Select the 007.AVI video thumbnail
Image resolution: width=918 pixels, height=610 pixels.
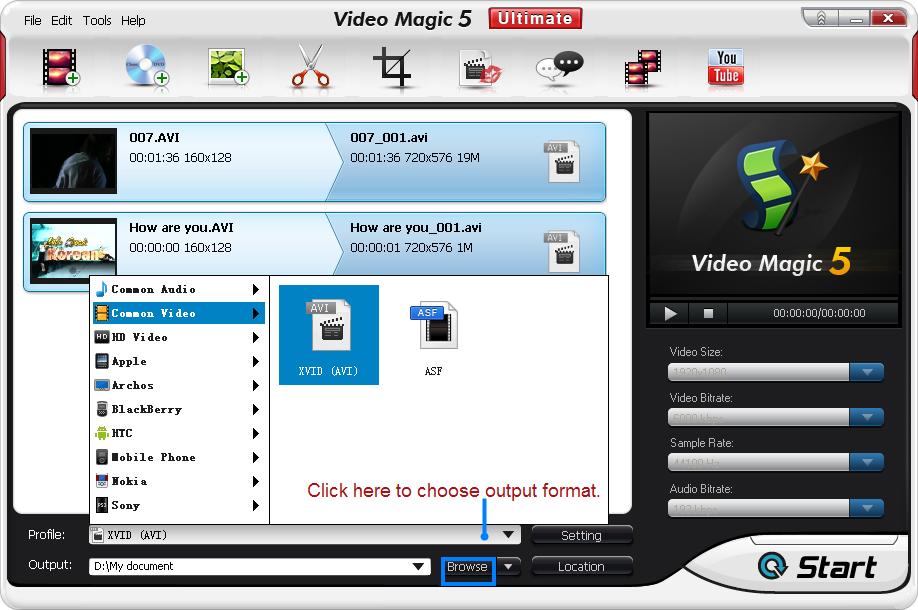tap(73, 161)
